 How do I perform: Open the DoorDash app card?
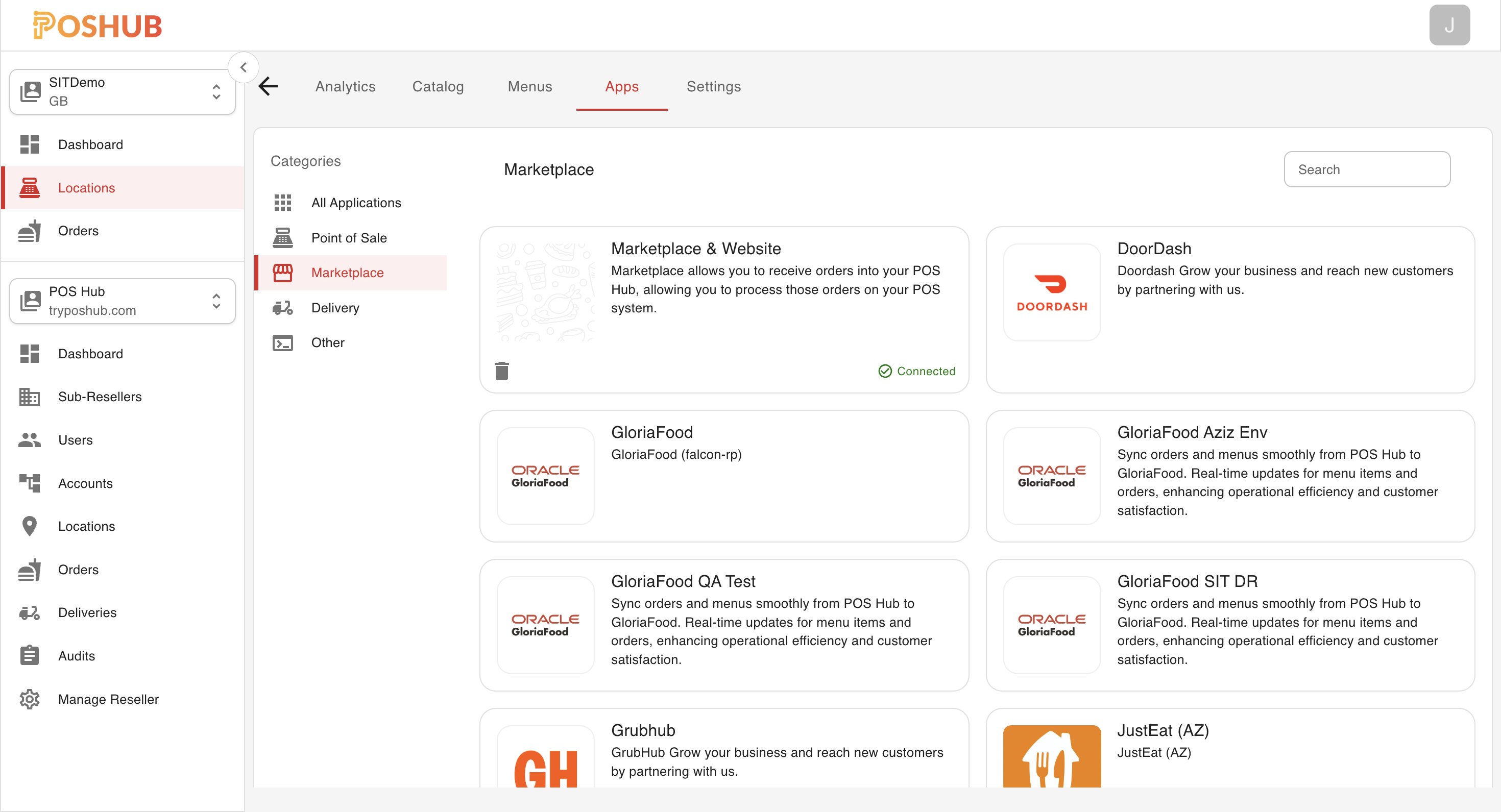1230,309
